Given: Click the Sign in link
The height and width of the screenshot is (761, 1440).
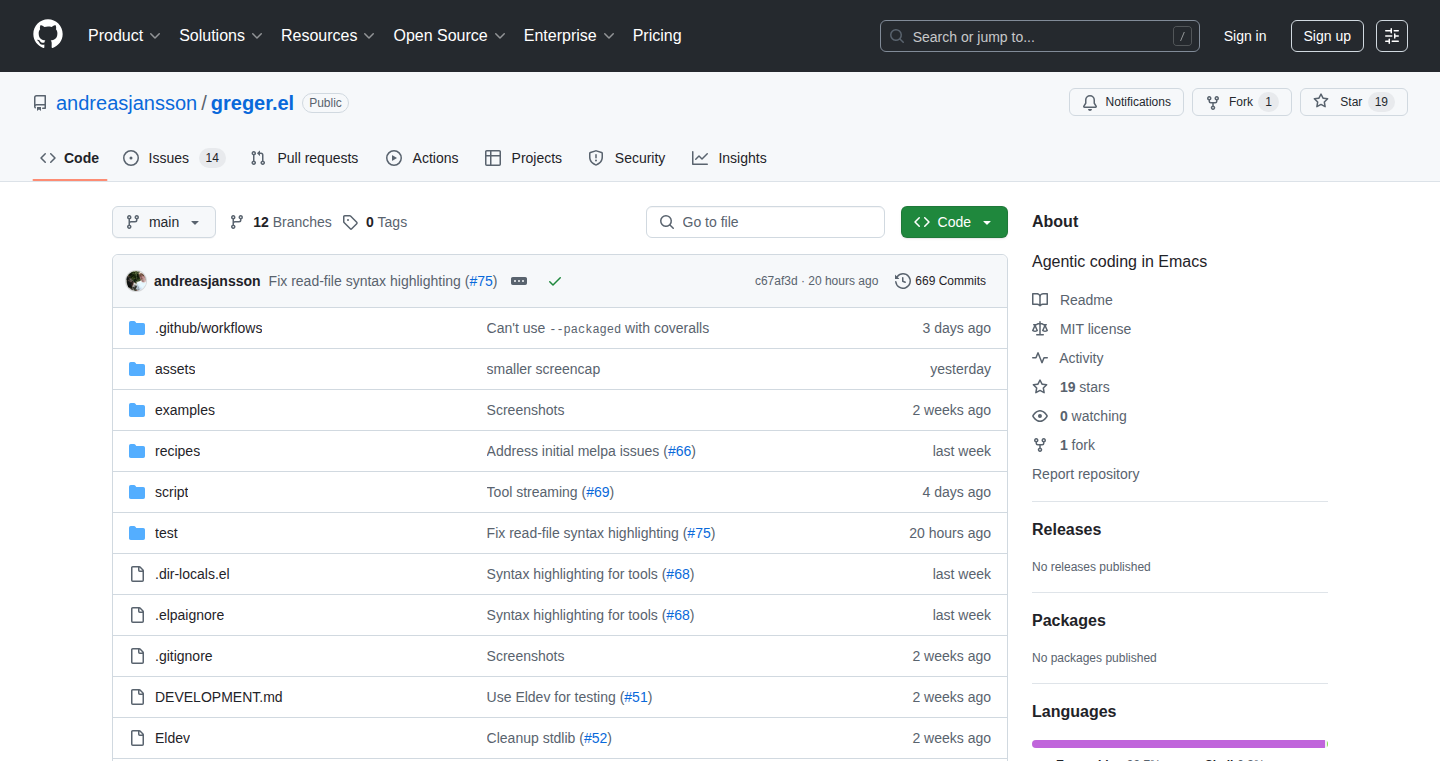Looking at the screenshot, I should coord(1245,36).
